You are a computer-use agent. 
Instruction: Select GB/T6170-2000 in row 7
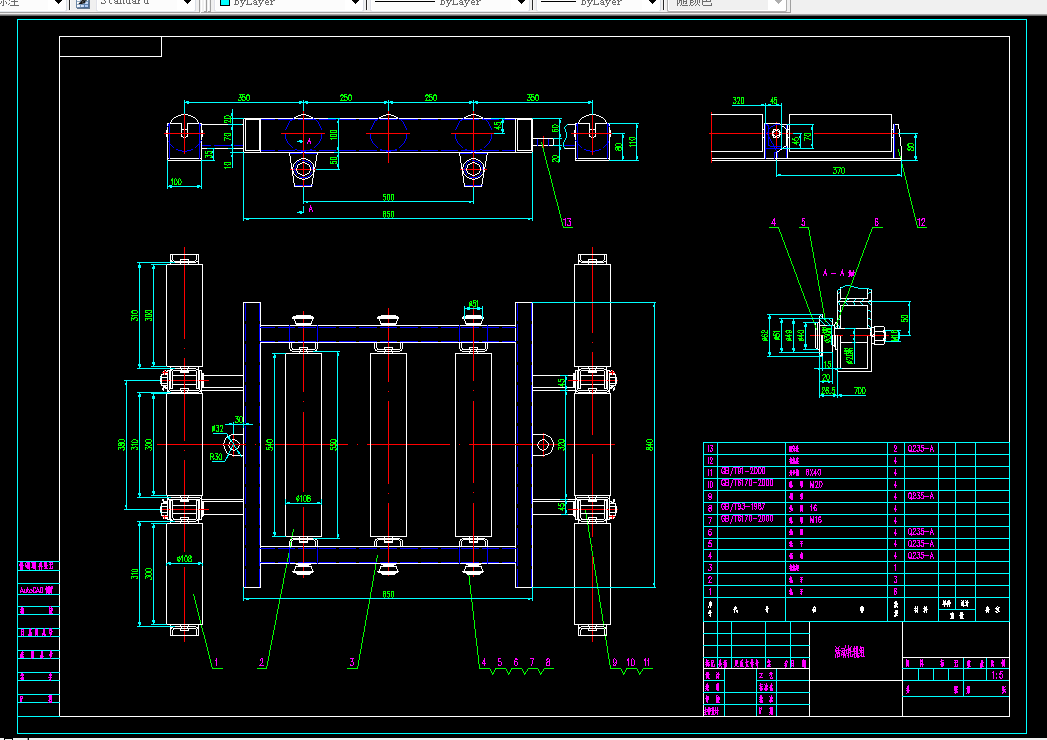click(747, 519)
